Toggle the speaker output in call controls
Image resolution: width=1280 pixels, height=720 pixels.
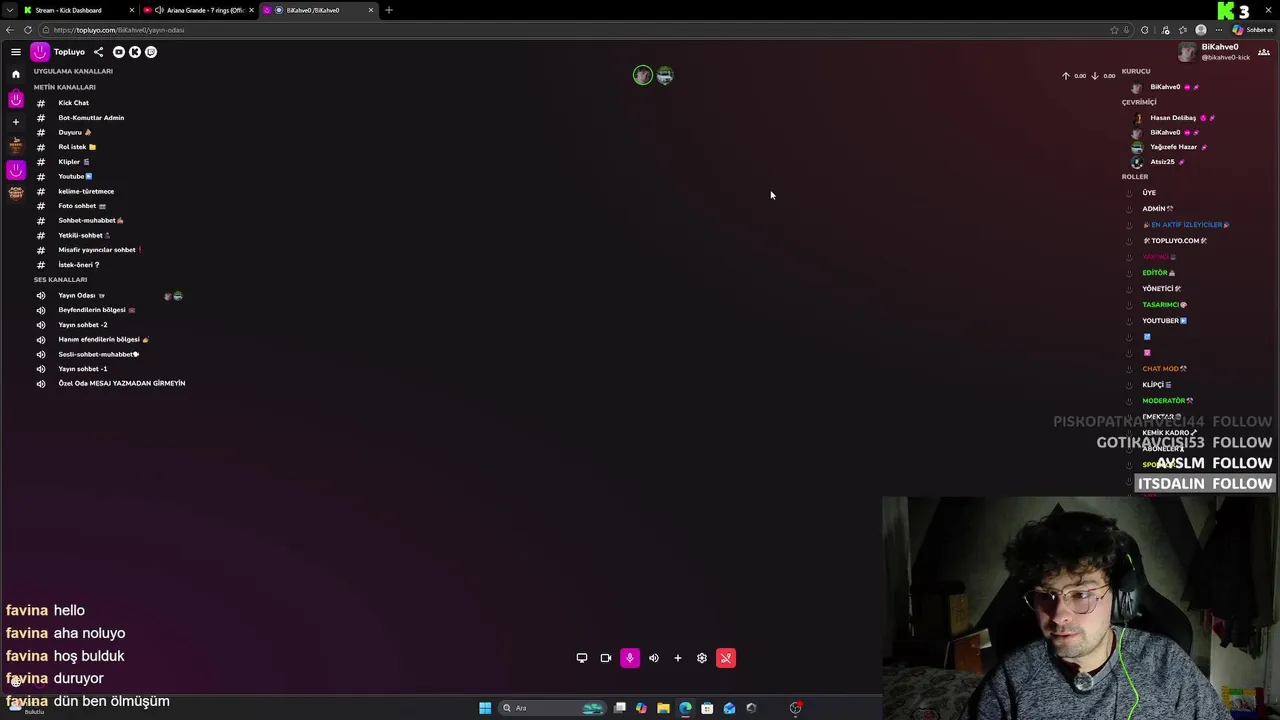tap(654, 658)
